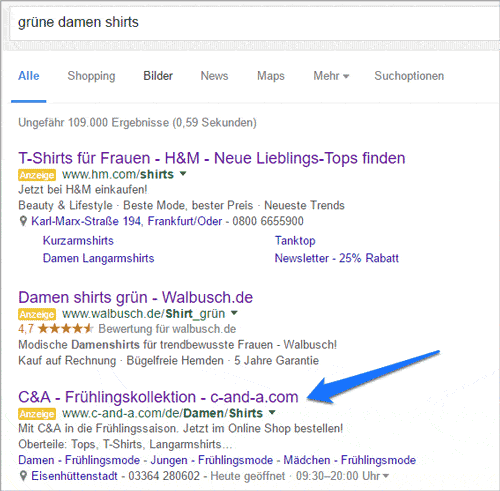Open the 'Damen - Frühlingsmode' link
Screen dimensions: 500x491
pyautogui.click(x=79, y=460)
